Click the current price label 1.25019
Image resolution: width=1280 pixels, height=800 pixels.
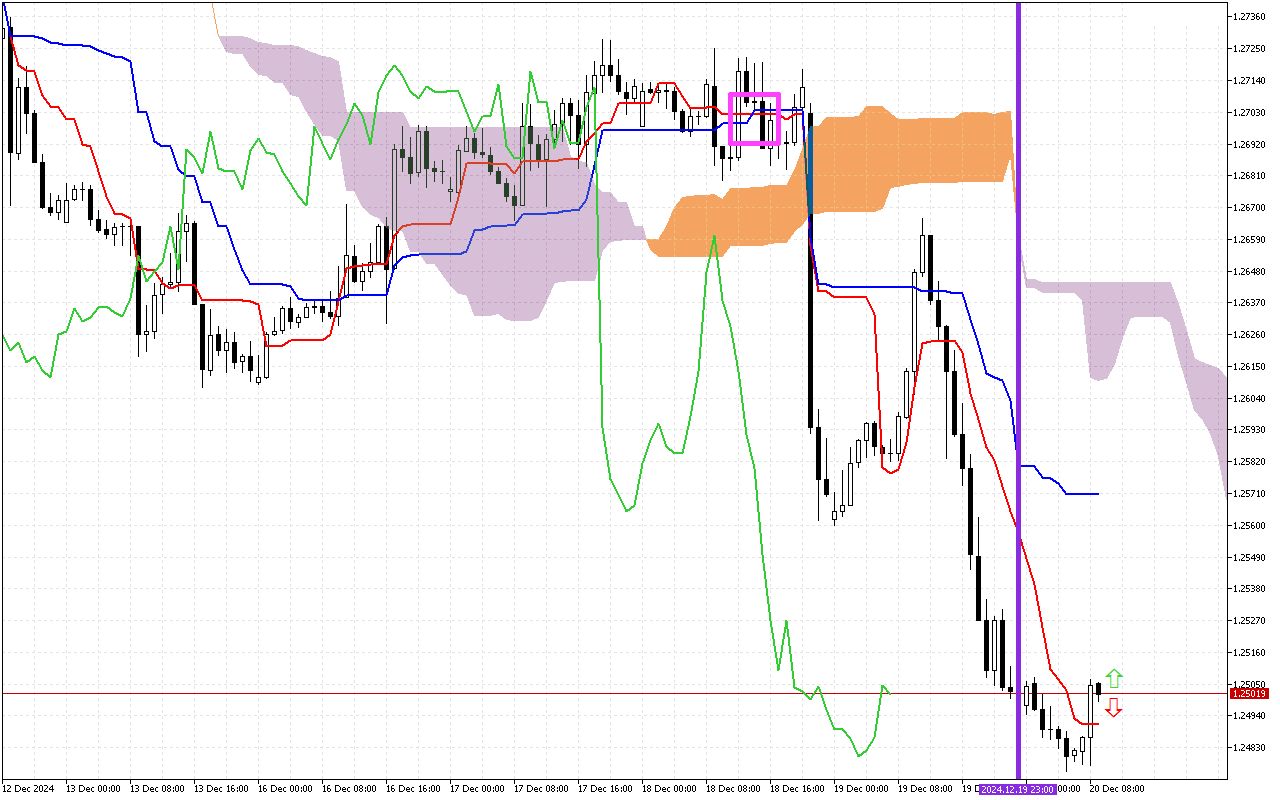1250,693
